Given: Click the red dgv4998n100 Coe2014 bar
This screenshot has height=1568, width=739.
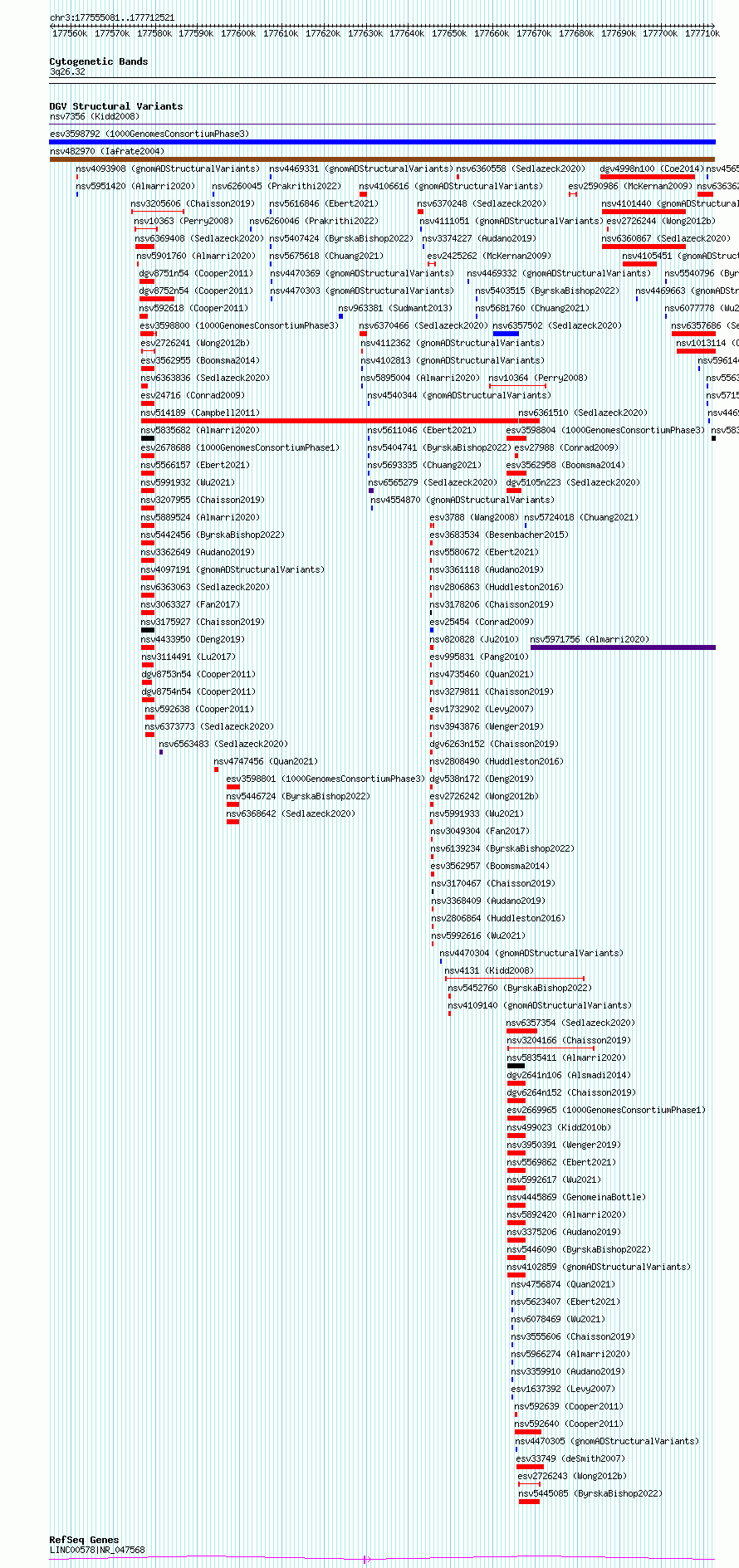Looking at the screenshot, I should click(648, 177).
